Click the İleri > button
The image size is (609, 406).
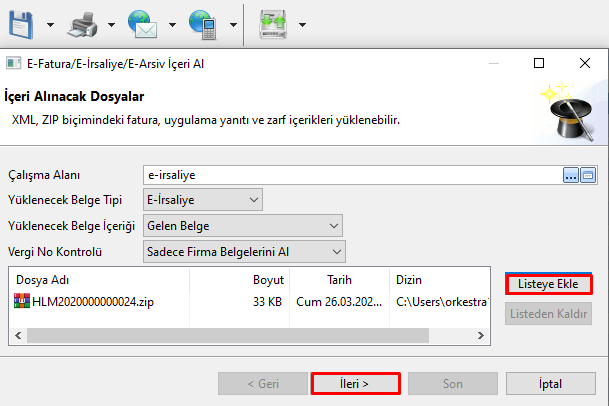tap(355, 383)
